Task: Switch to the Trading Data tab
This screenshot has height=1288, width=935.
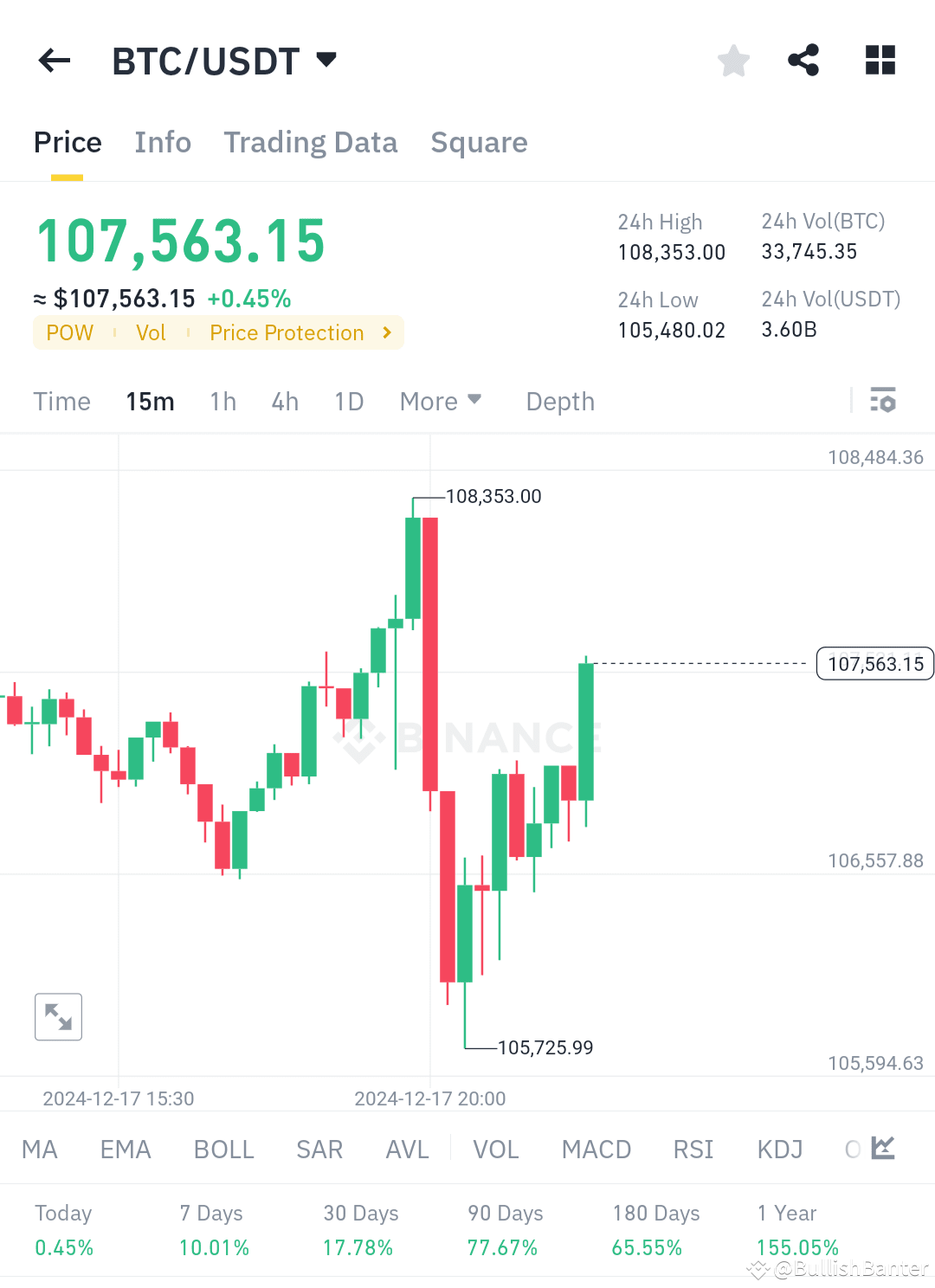Action: click(311, 142)
